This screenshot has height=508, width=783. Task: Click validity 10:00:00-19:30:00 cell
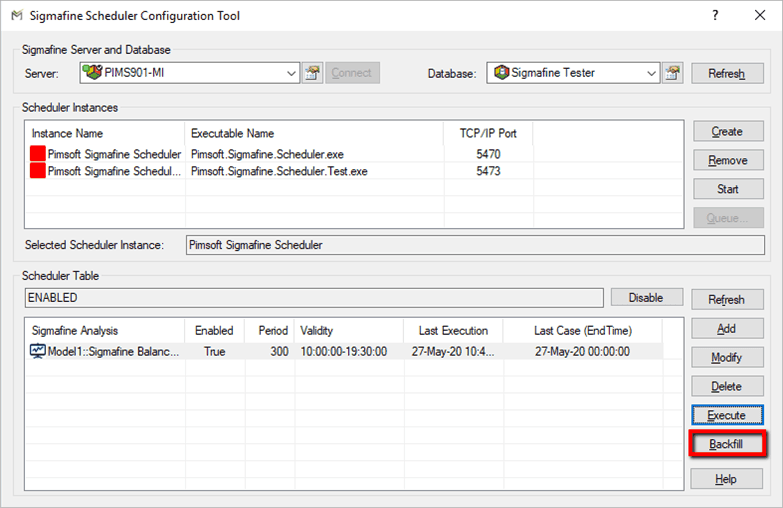tap(344, 352)
